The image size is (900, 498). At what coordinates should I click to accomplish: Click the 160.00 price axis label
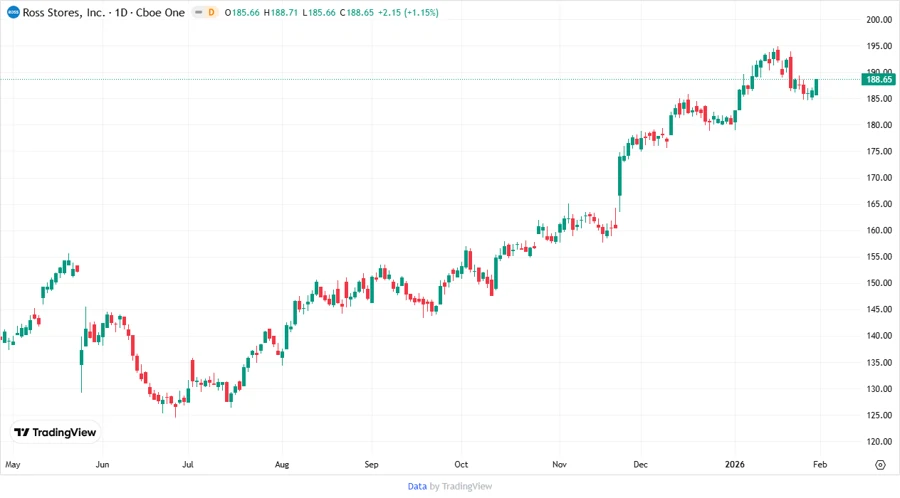(x=879, y=231)
